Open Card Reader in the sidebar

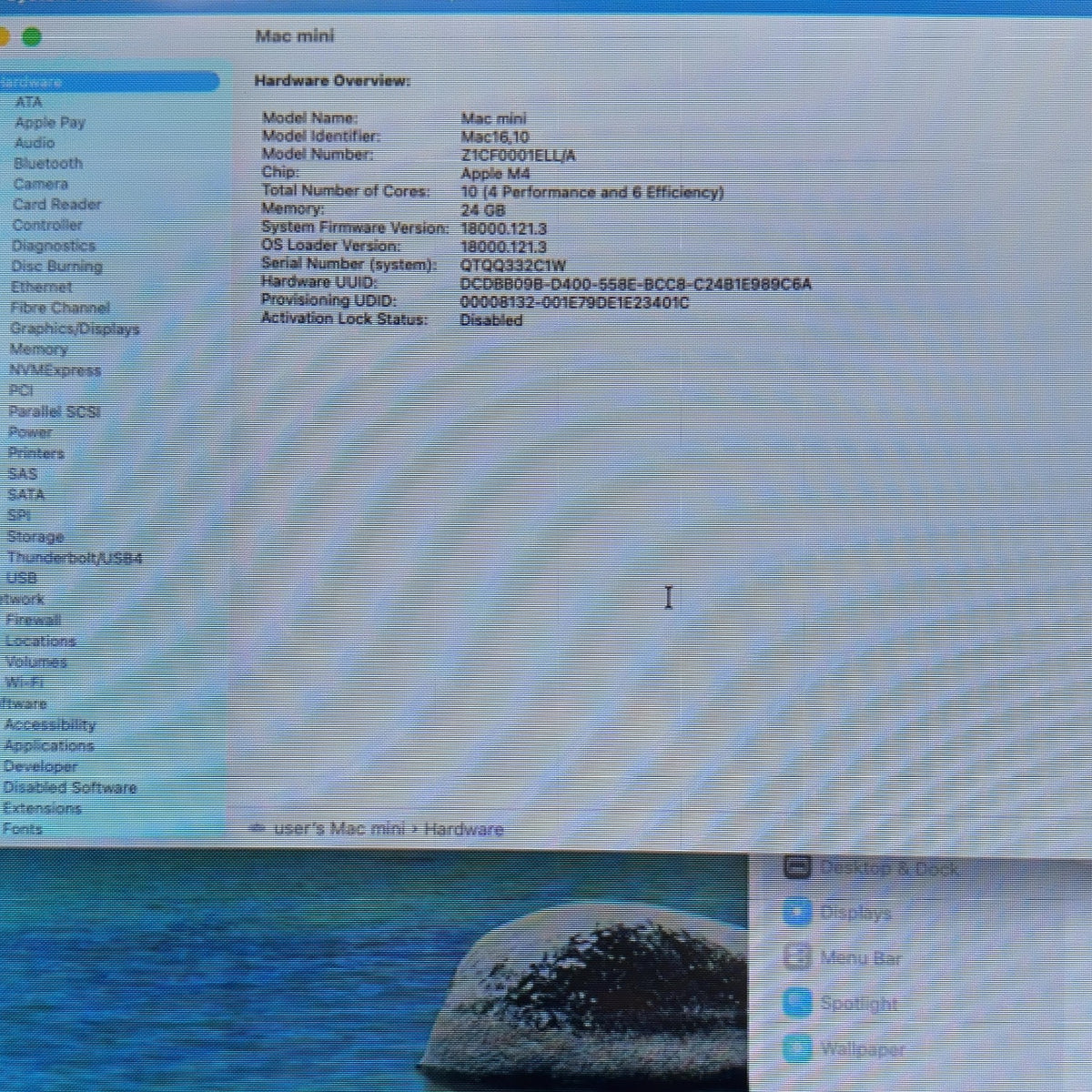[56, 205]
